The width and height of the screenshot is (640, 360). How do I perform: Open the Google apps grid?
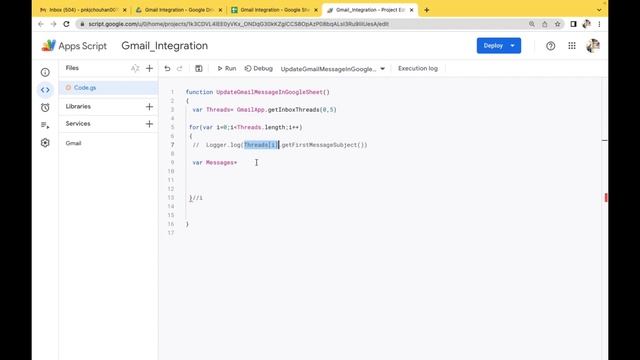572,46
